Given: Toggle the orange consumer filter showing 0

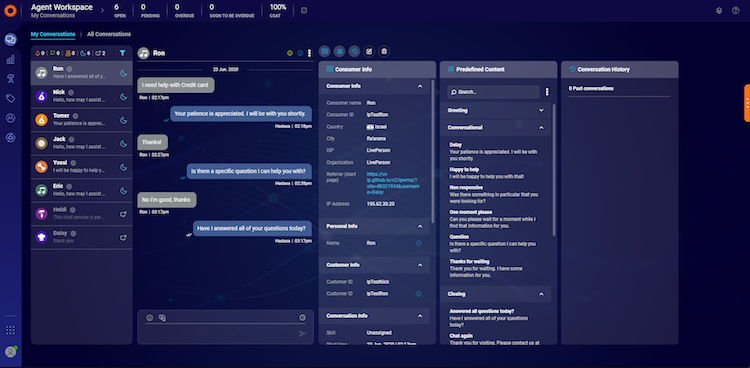Looking at the screenshot, I should 70,53.
